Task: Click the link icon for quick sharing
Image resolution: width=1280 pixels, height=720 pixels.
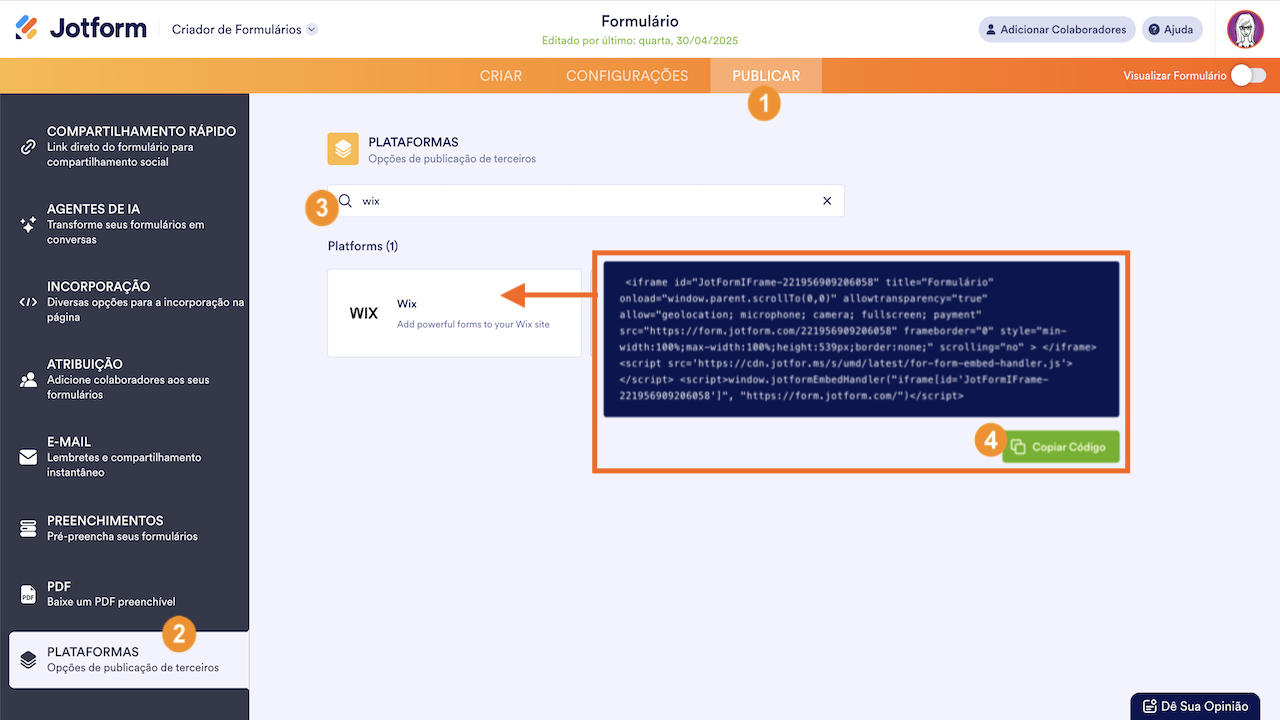Action: tap(28, 147)
